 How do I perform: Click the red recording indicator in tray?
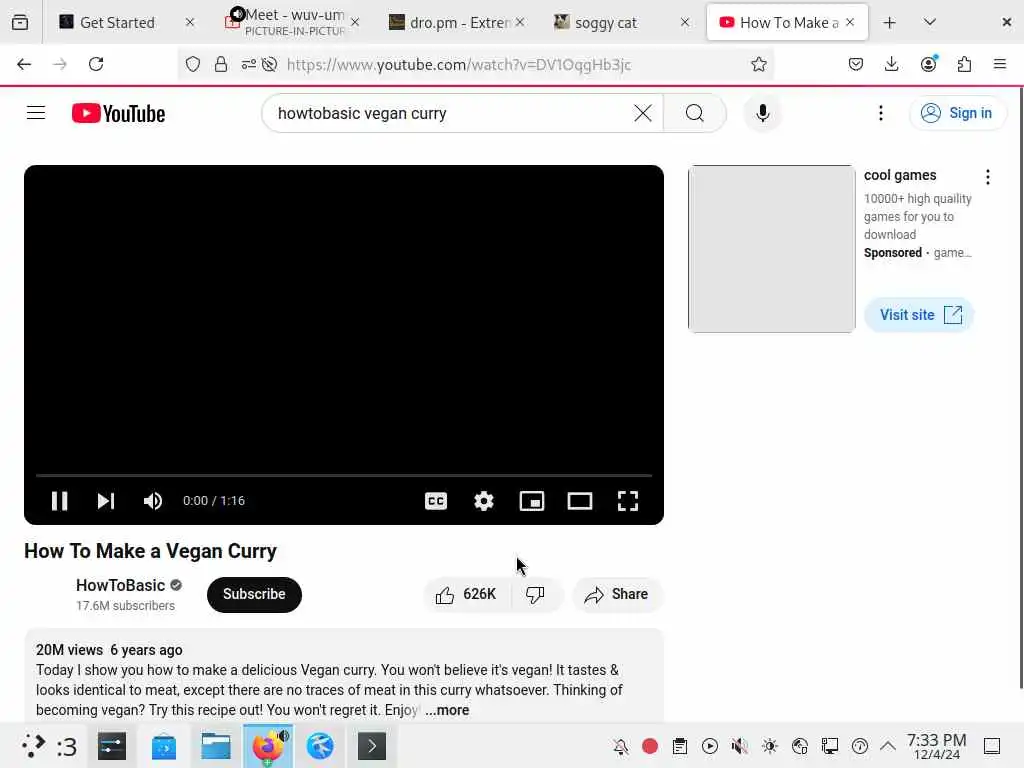(x=650, y=746)
